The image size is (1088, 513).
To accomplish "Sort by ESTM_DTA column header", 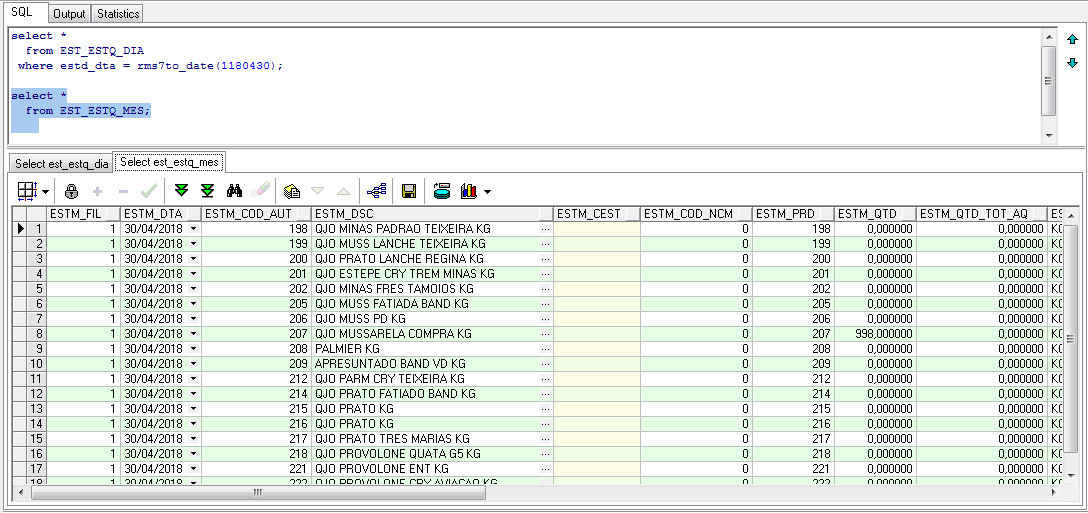I will [161, 214].
